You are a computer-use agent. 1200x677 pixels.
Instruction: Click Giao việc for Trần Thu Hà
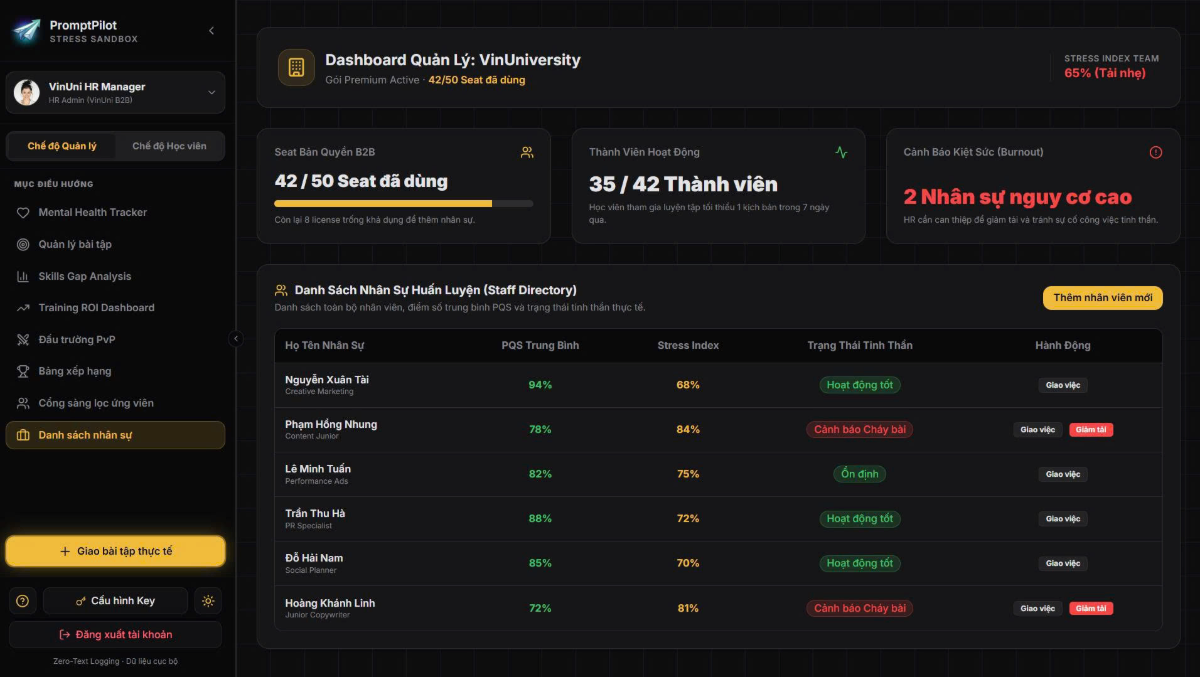point(1062,519)
